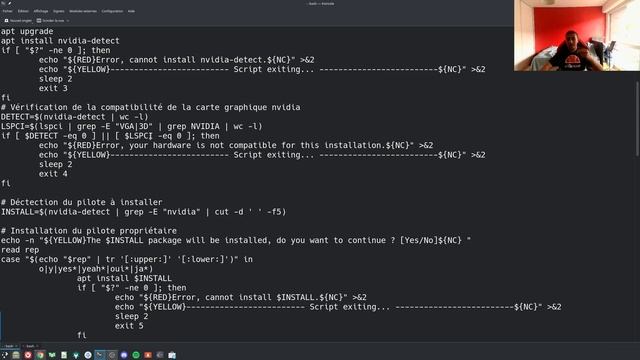This screenshot has height=360, width=640.
Task: Click the orange taskbar application icon
Action: coord(148,355)
